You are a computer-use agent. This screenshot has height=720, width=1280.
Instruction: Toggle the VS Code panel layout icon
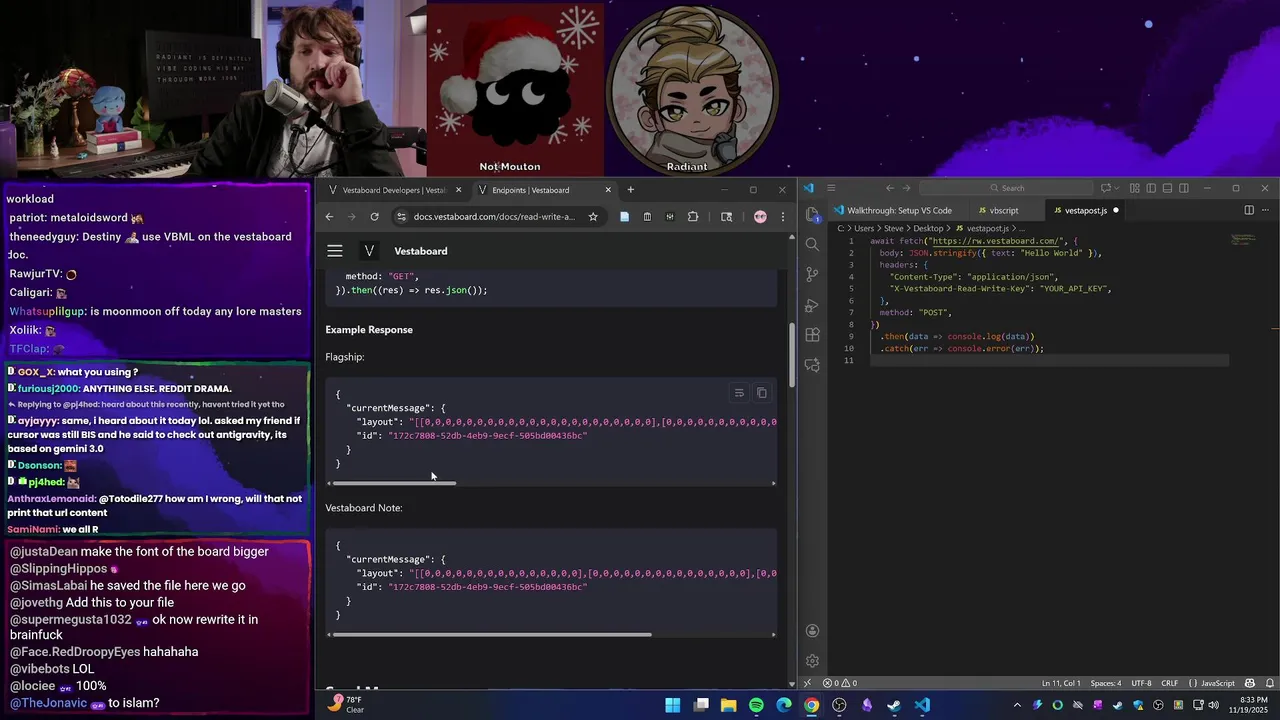click(1167, 188)
